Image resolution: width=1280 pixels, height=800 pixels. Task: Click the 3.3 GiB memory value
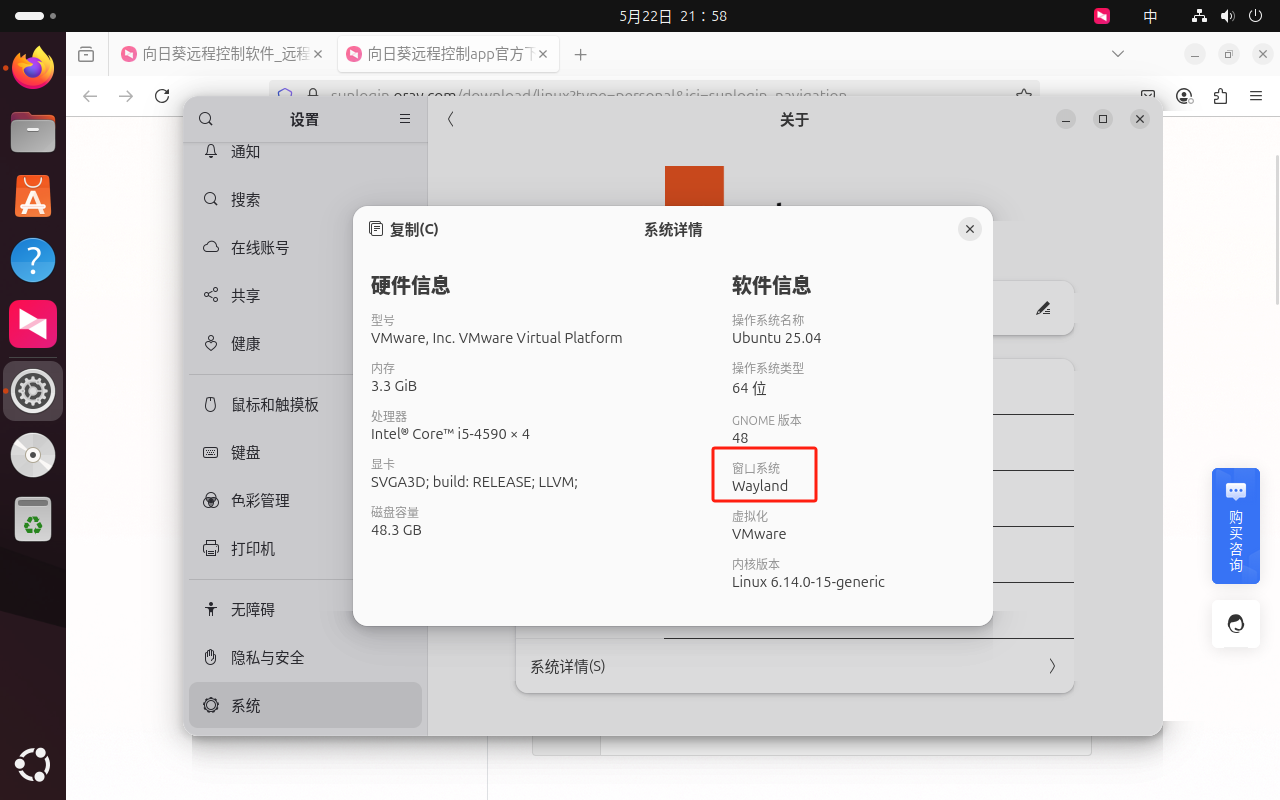click(394, 386)
